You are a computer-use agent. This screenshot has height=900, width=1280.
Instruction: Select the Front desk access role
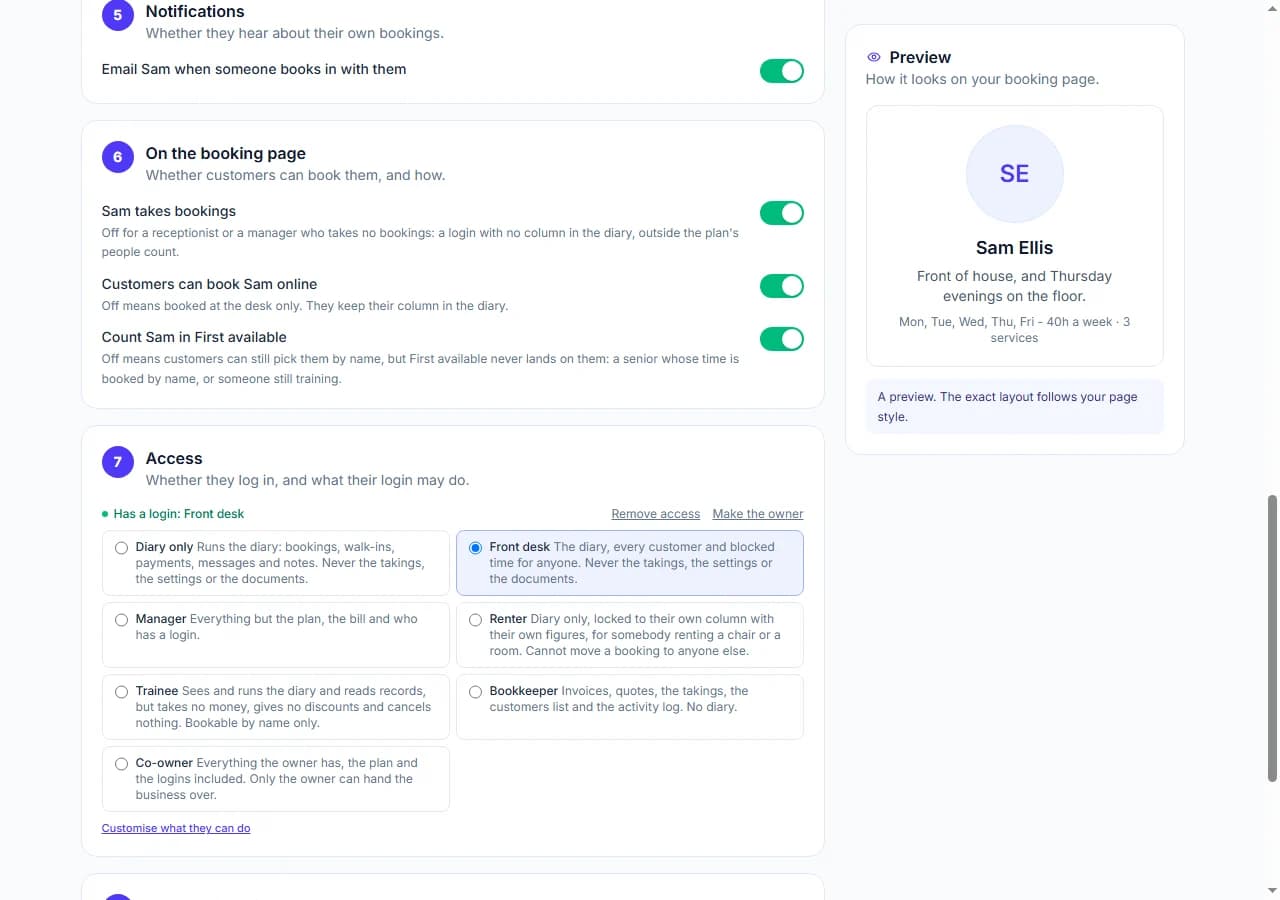[630, 563]
